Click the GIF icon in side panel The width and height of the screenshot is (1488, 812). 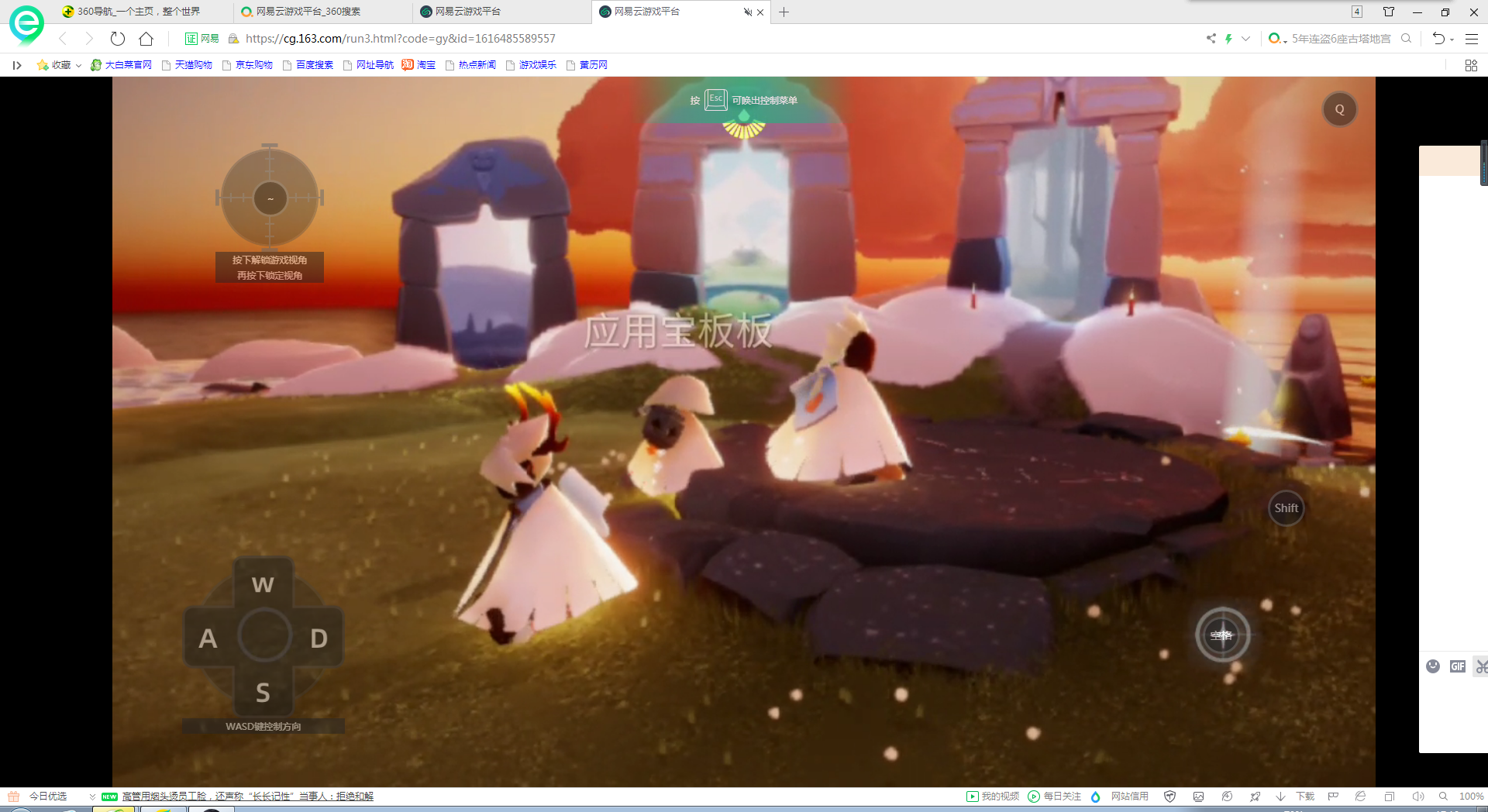pos(1458,666)
